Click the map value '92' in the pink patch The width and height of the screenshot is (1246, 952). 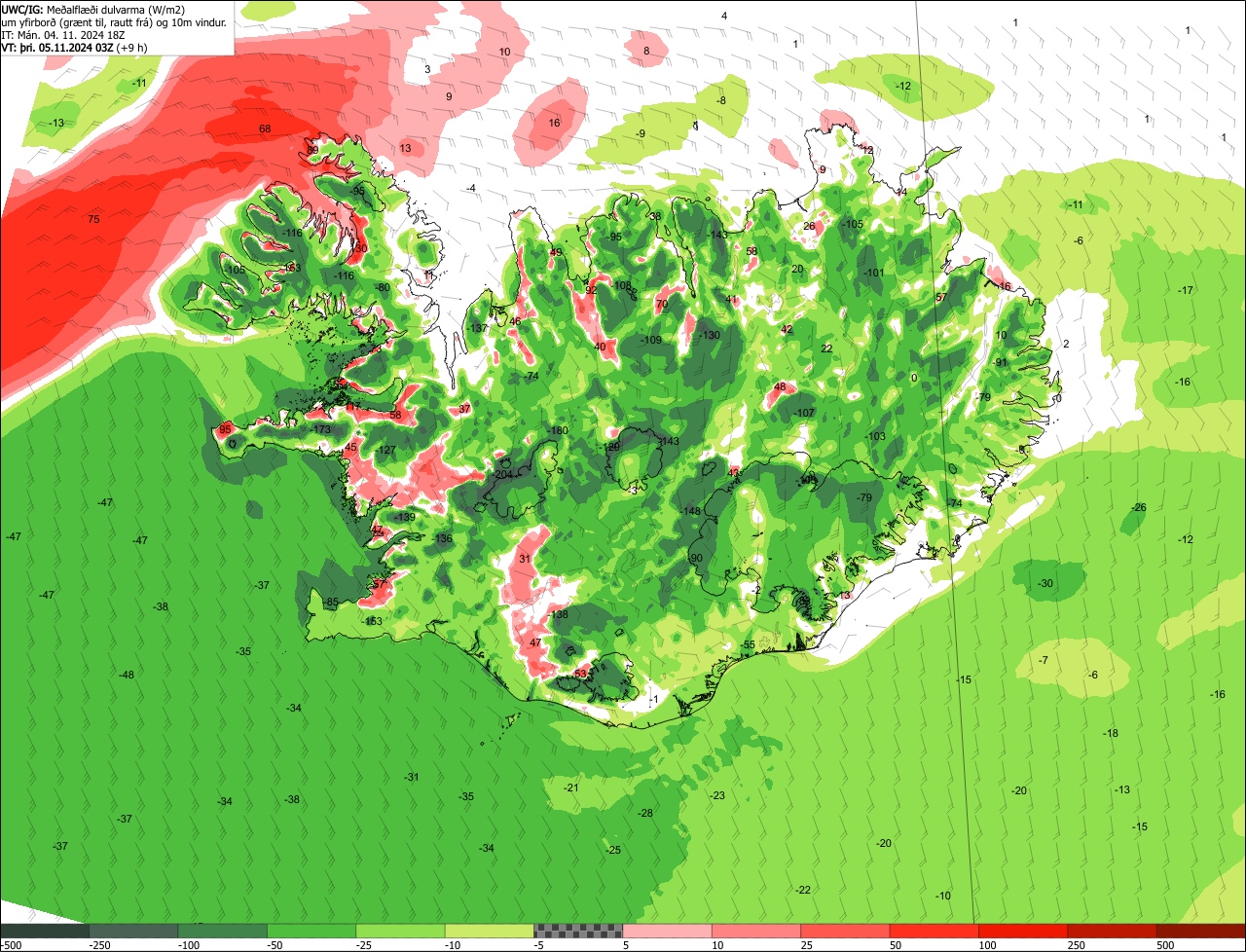point(591,289)
